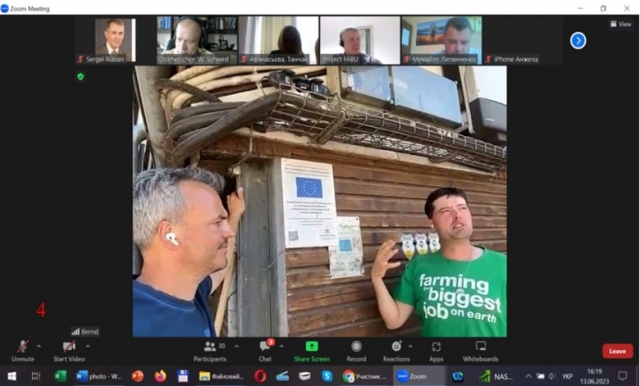Toggle Start Video on

click(69, 351)
